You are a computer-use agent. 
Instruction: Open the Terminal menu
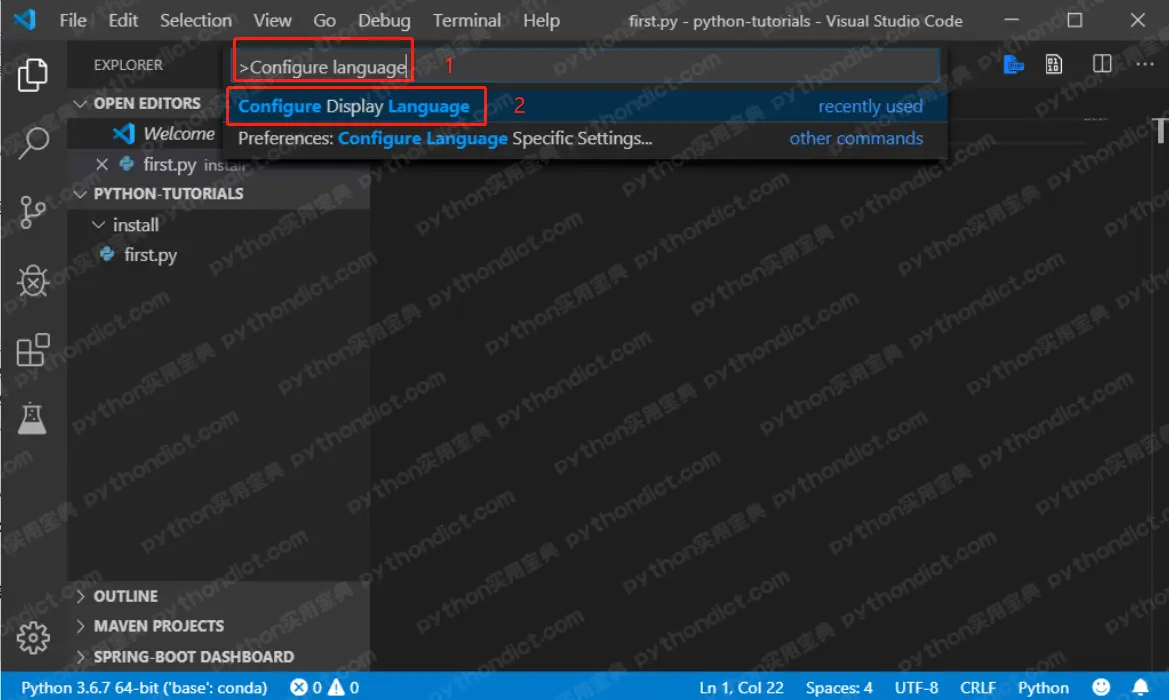coord(466,20)
